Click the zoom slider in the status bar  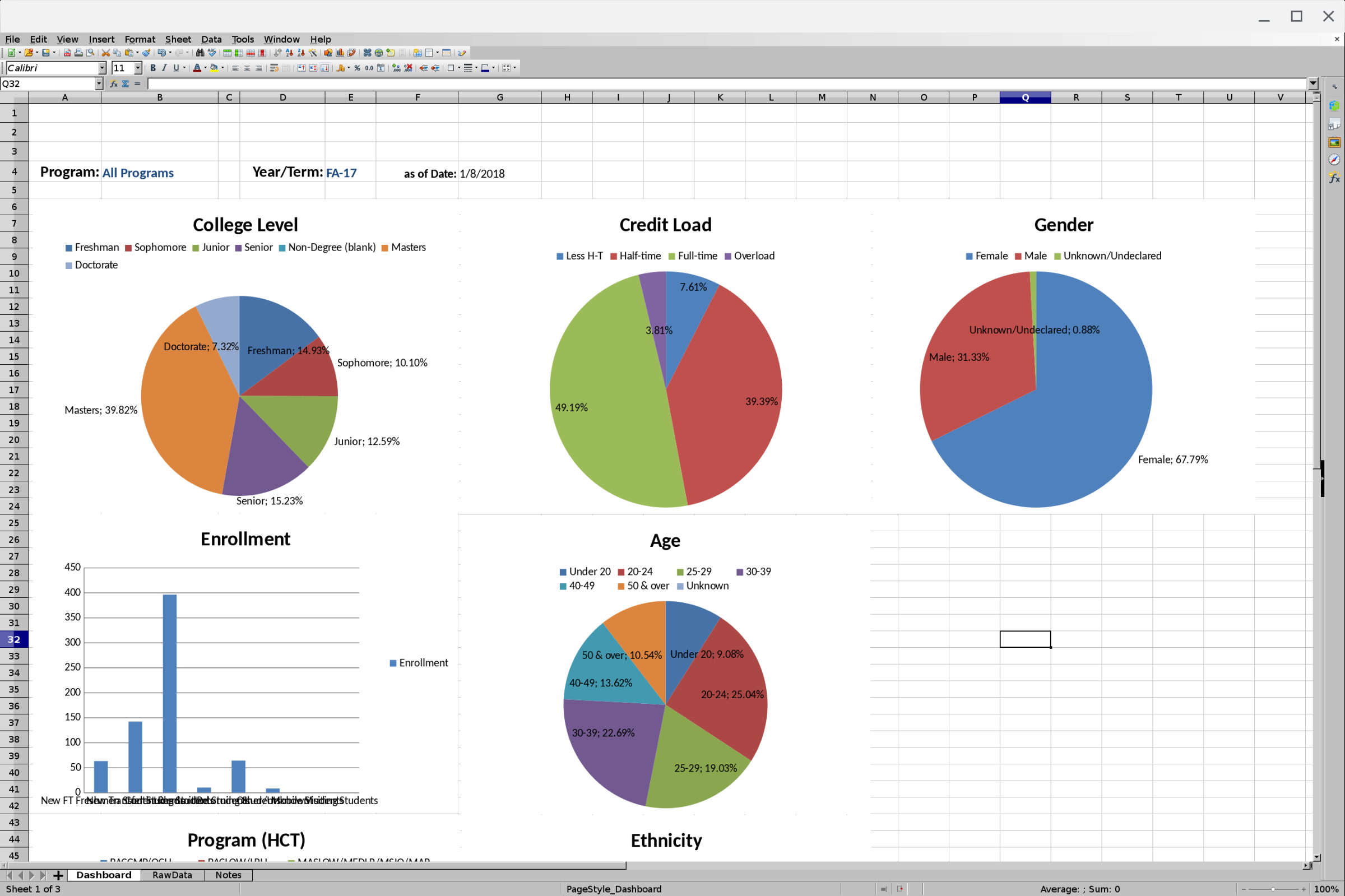1273,889
